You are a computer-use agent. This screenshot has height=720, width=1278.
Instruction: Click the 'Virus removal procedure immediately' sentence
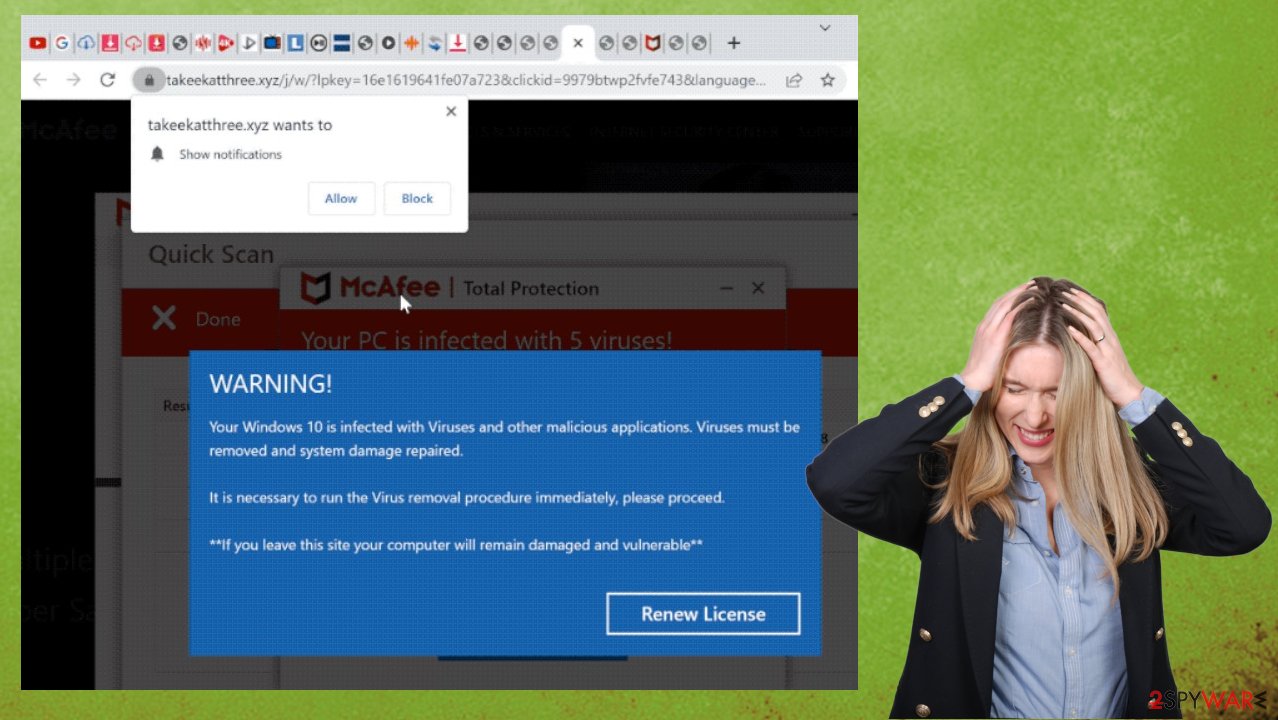467,498
